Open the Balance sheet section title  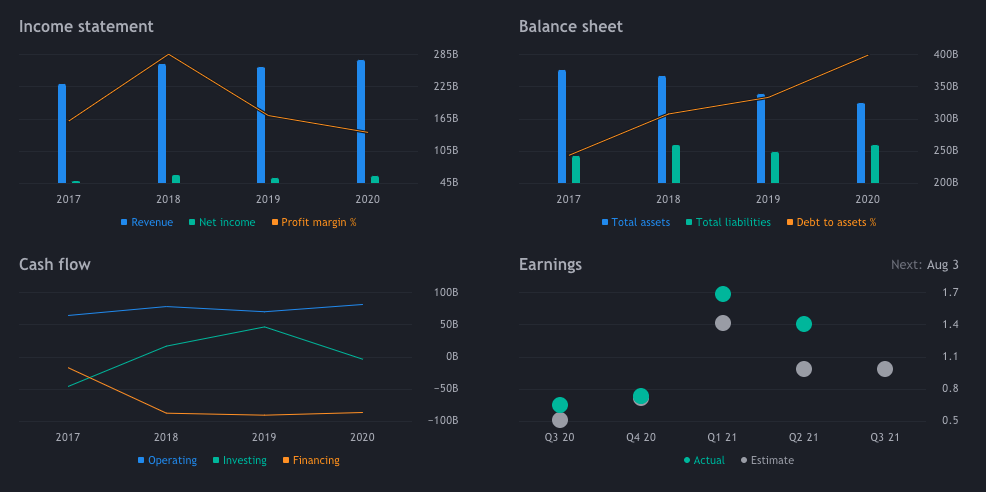[x=570, y=26]
